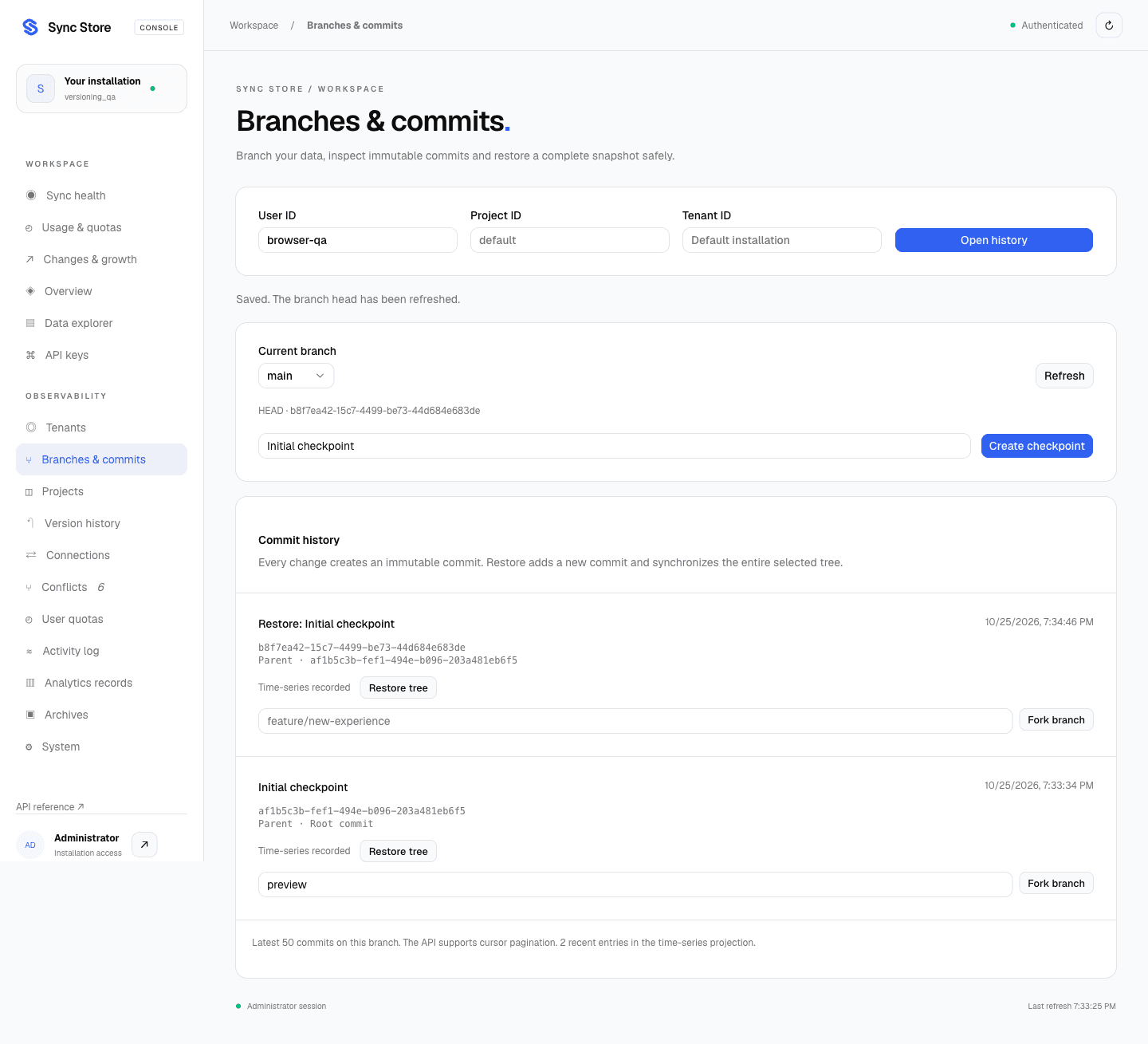Viewport: 1148px width, 1044px height.
Task: Click the Tenants circle icon
Action: click(31, 427)
